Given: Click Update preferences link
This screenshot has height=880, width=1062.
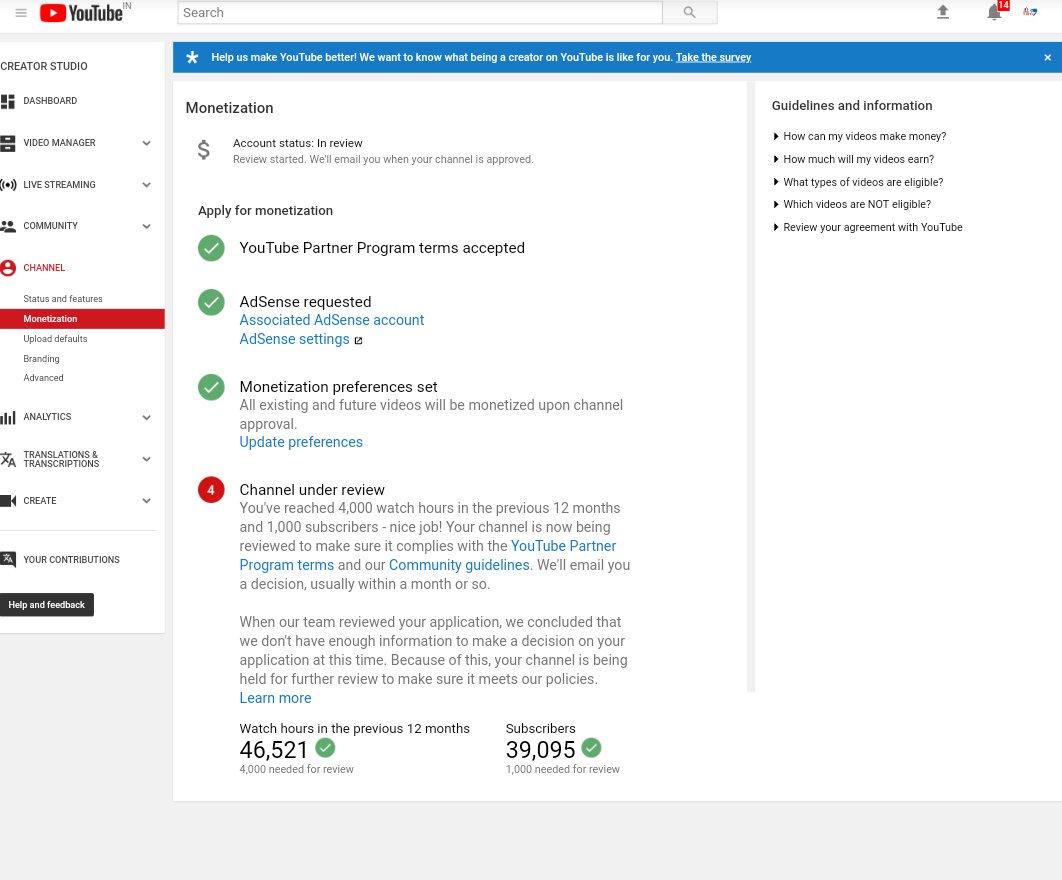Looking at the screenshot, I should [301, 442].
